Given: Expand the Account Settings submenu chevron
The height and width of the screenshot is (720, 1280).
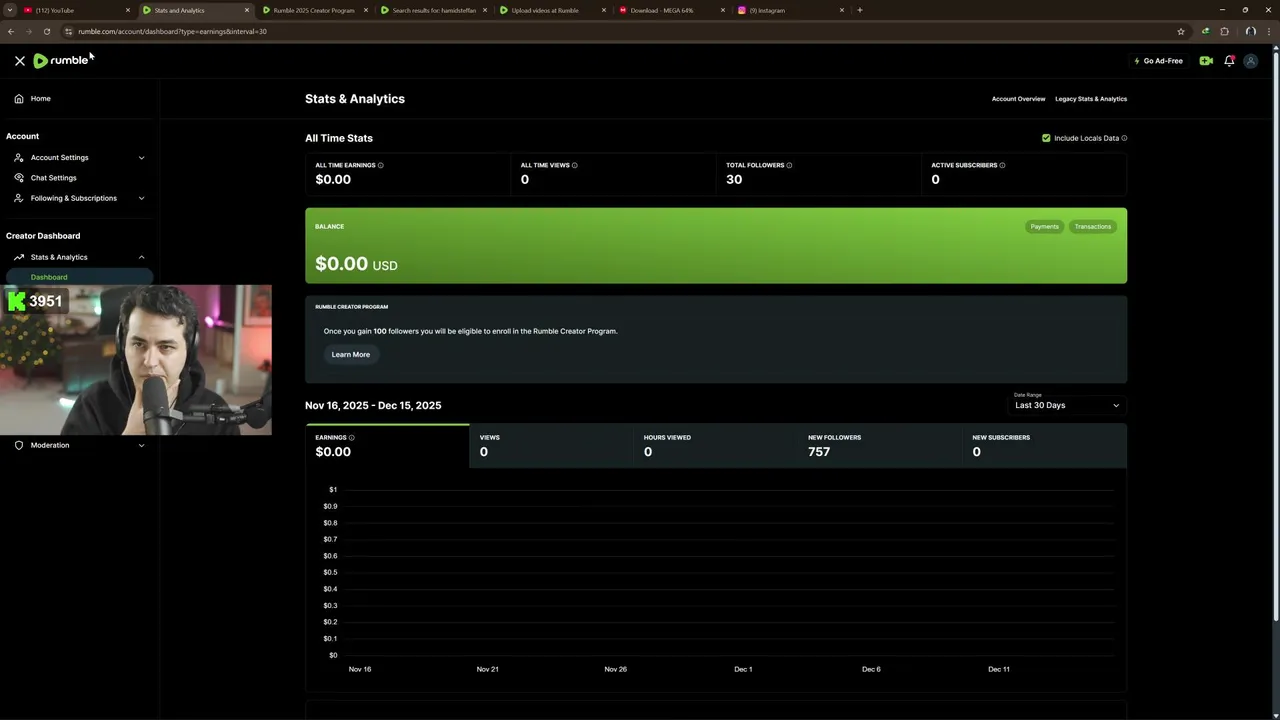Looking at the screenshot, I should pyautogui.click(x=141, y=157).
